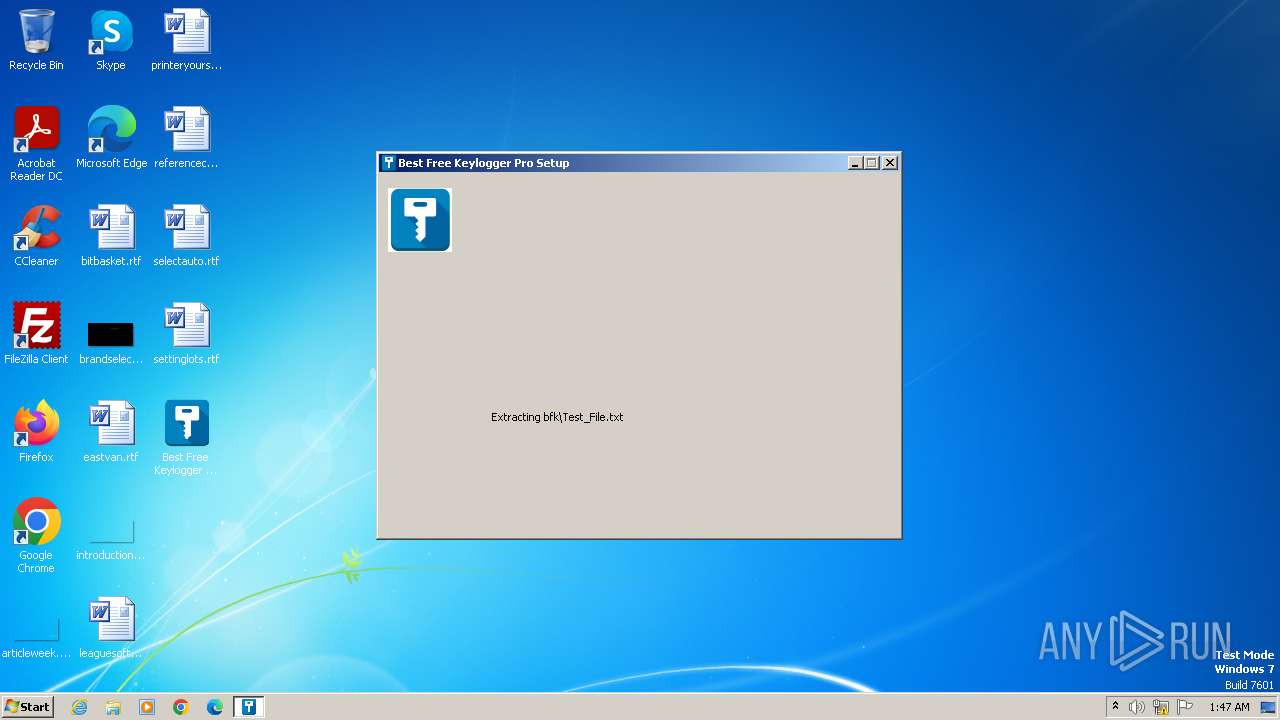Select the selectauto.rtf file icon

pos(186,236)
